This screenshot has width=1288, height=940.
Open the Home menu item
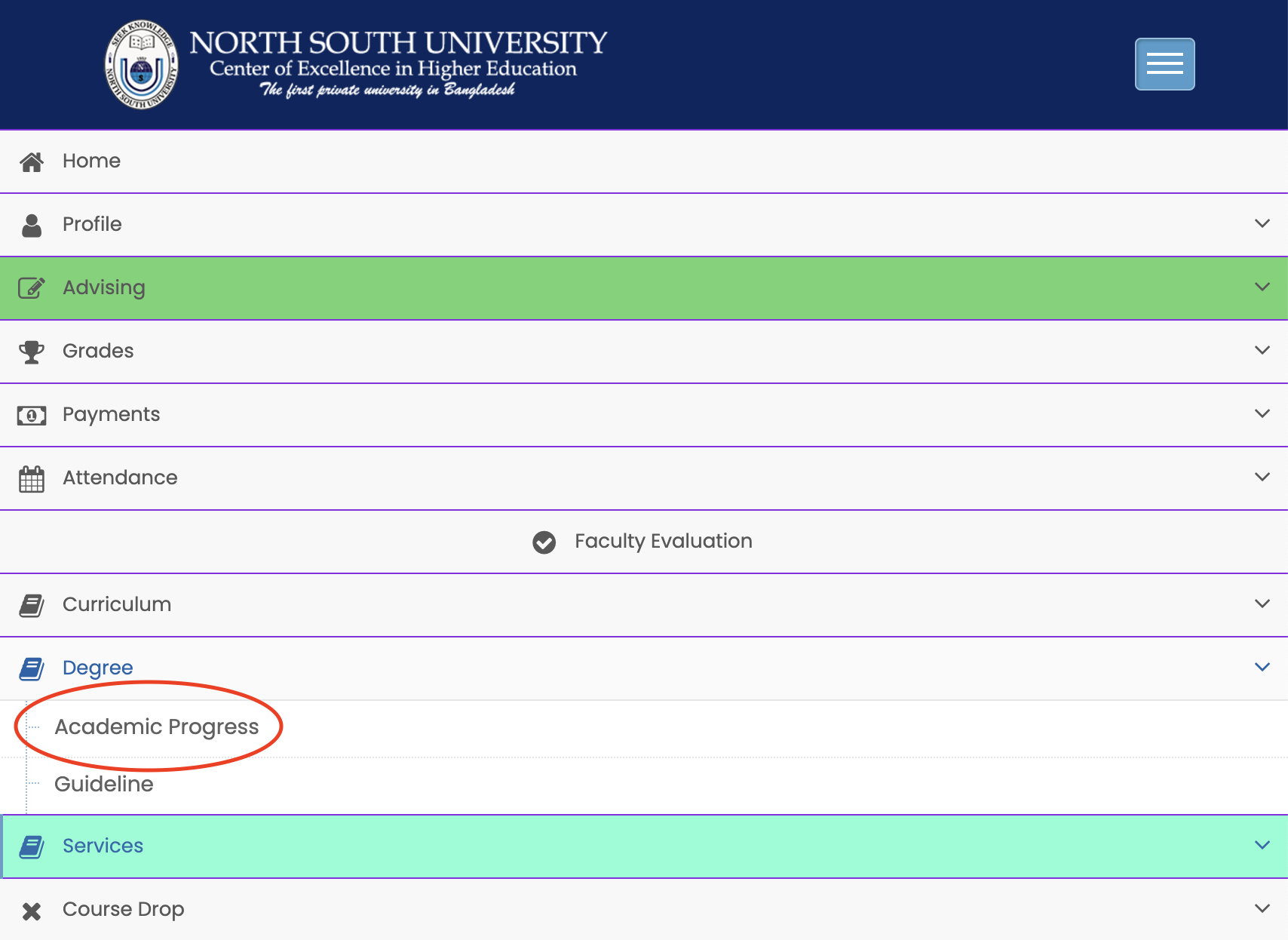(644, 161)
